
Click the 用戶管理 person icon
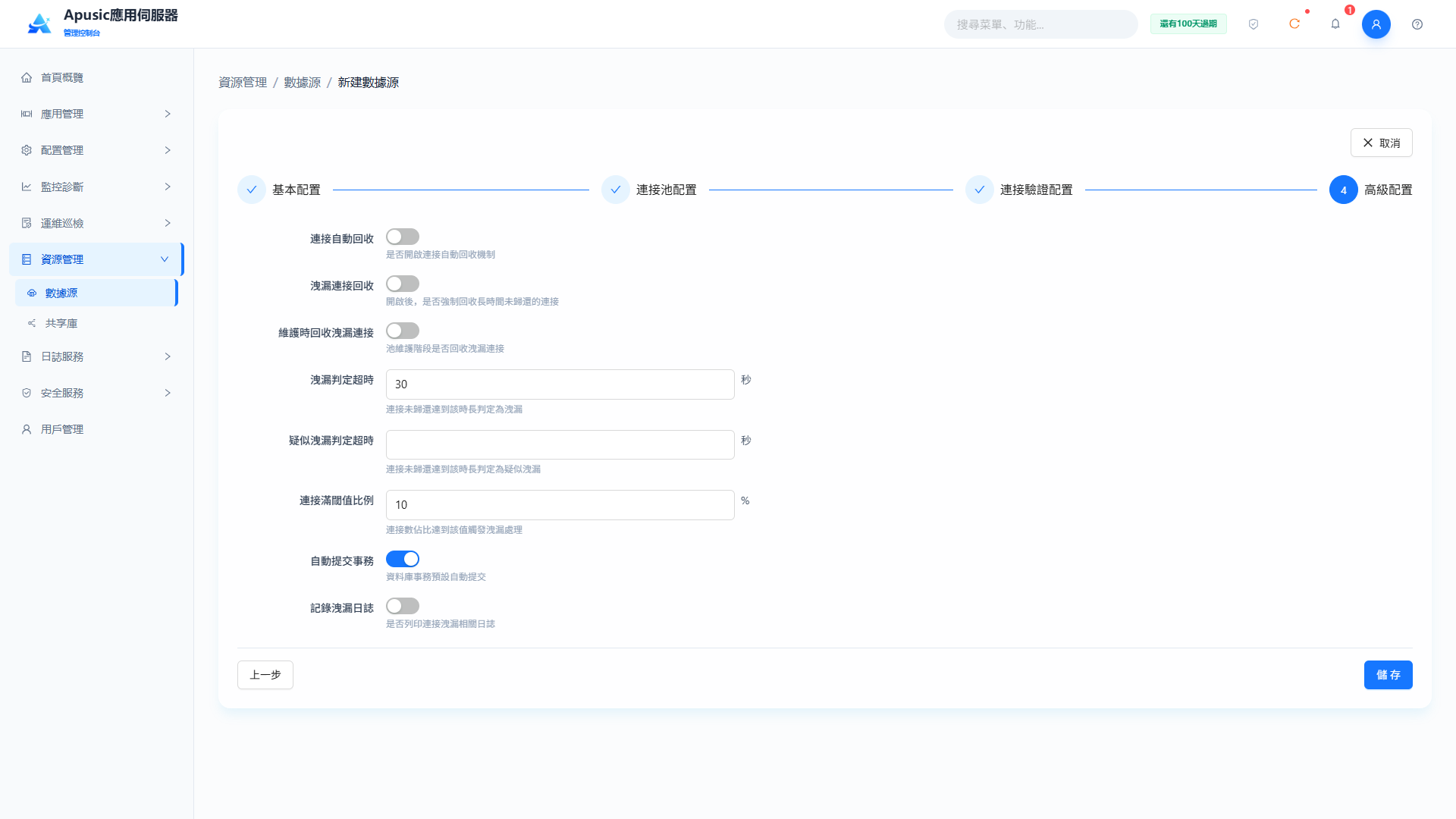(27, 429)
